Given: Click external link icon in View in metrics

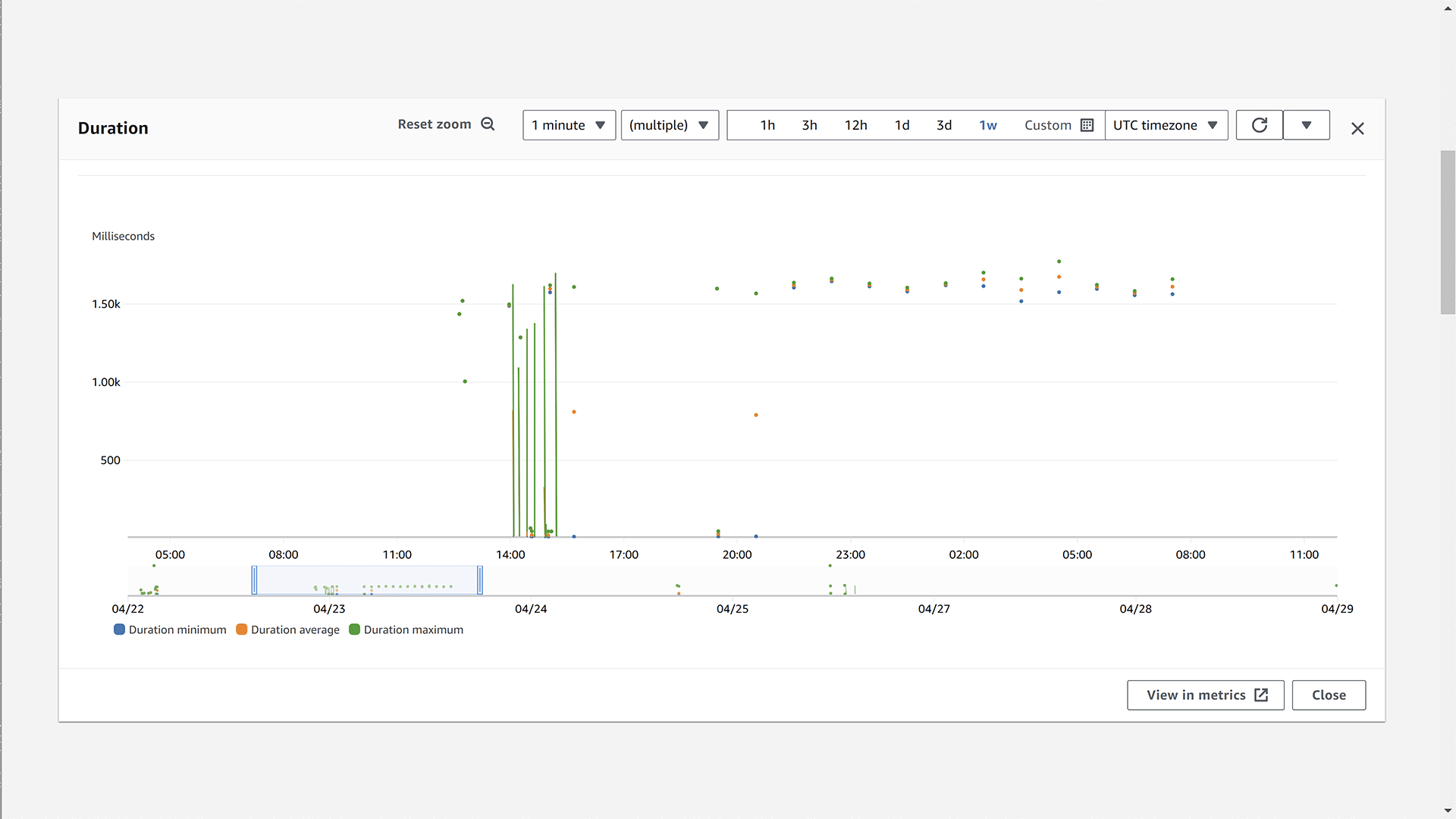Looking at the screenshot, I should (1261, 695).
